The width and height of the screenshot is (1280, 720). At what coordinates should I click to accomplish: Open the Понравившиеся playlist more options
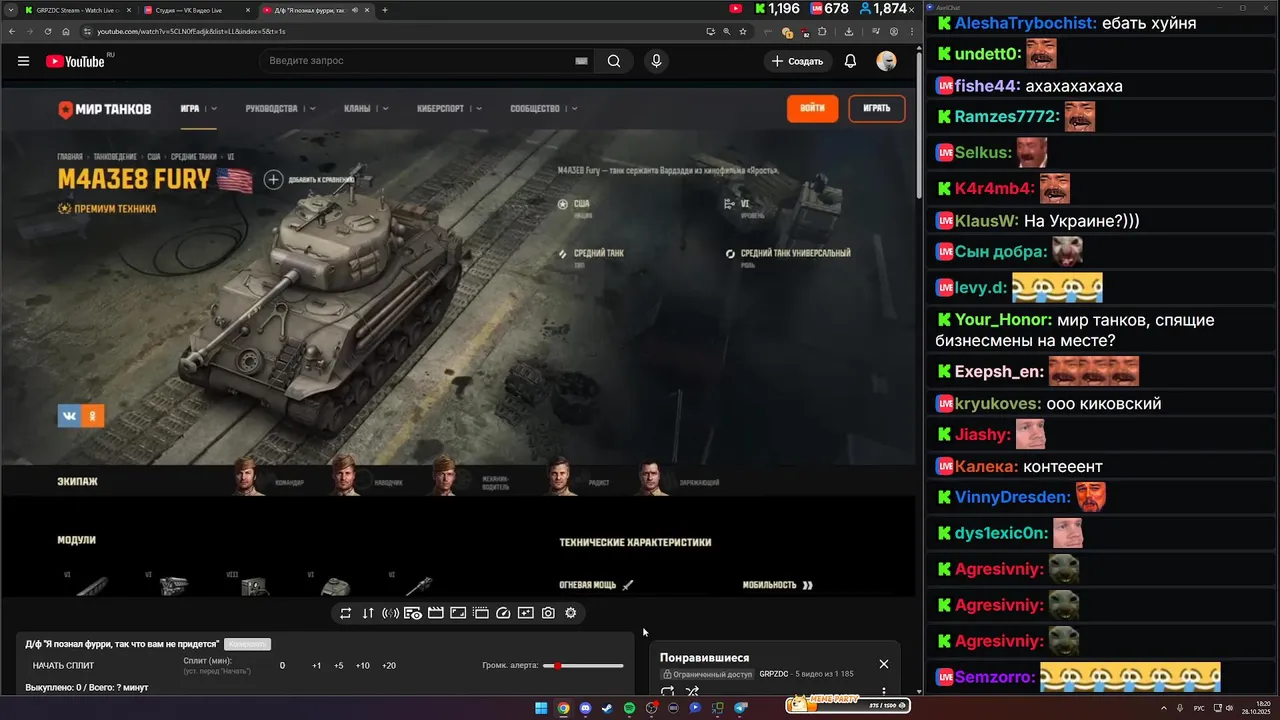click(883, 691)
